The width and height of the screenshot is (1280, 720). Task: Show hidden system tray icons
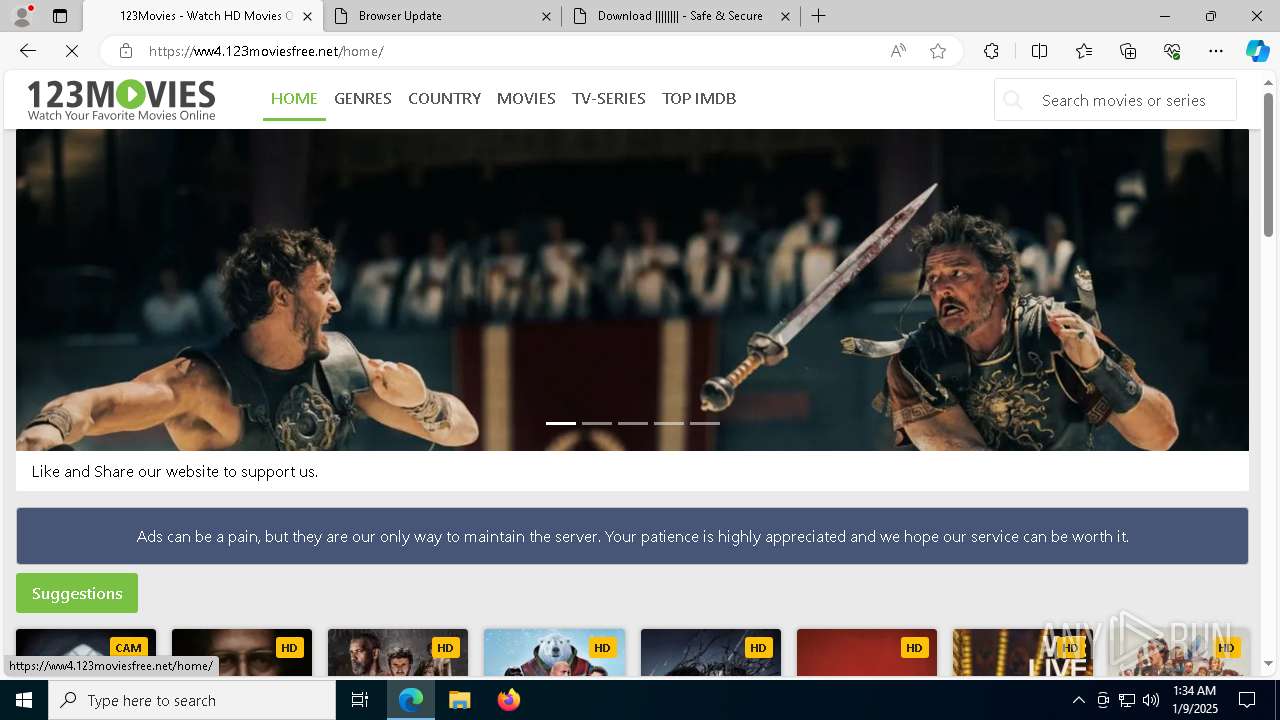pyautogui.click(x=1078, y=700)
